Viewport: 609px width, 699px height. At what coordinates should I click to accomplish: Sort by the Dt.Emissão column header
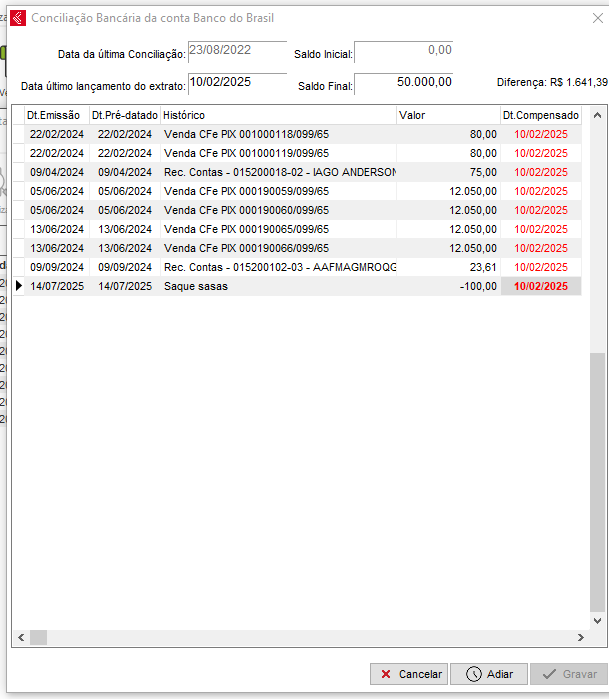coord(56,115)
